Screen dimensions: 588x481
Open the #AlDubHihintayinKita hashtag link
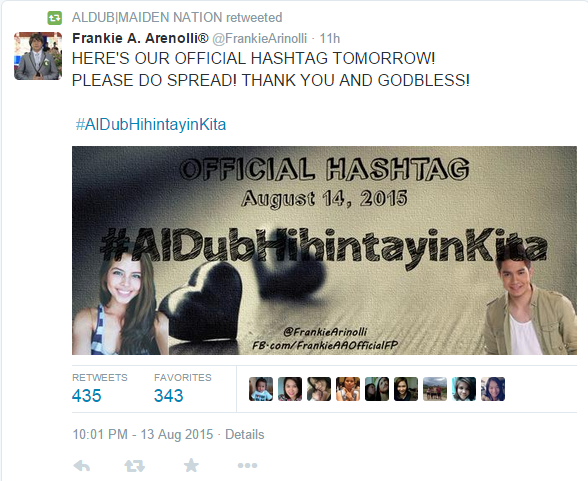tap(151, 124)
